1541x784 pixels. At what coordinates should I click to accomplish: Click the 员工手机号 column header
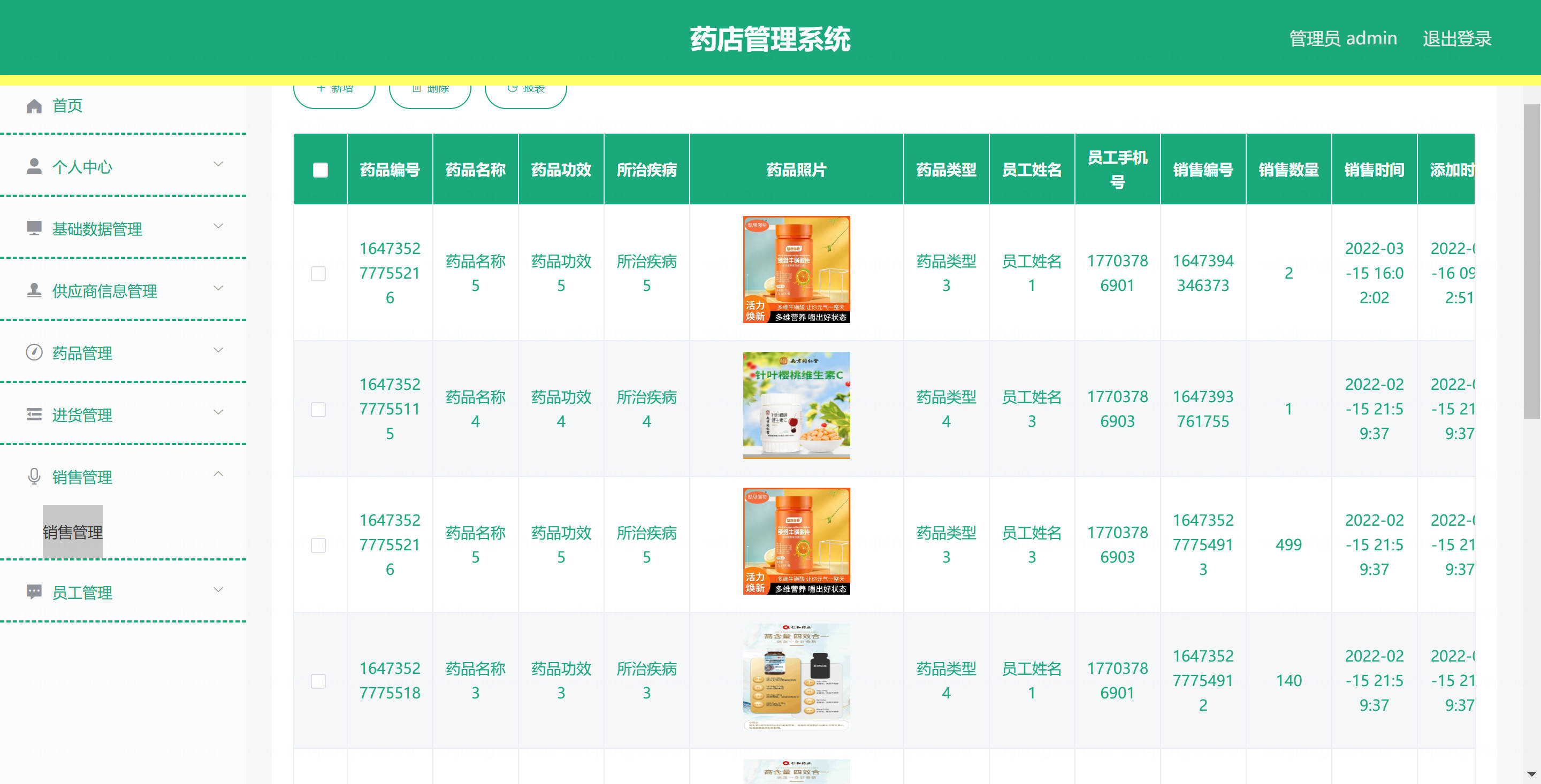click(x=1117, y=170)
